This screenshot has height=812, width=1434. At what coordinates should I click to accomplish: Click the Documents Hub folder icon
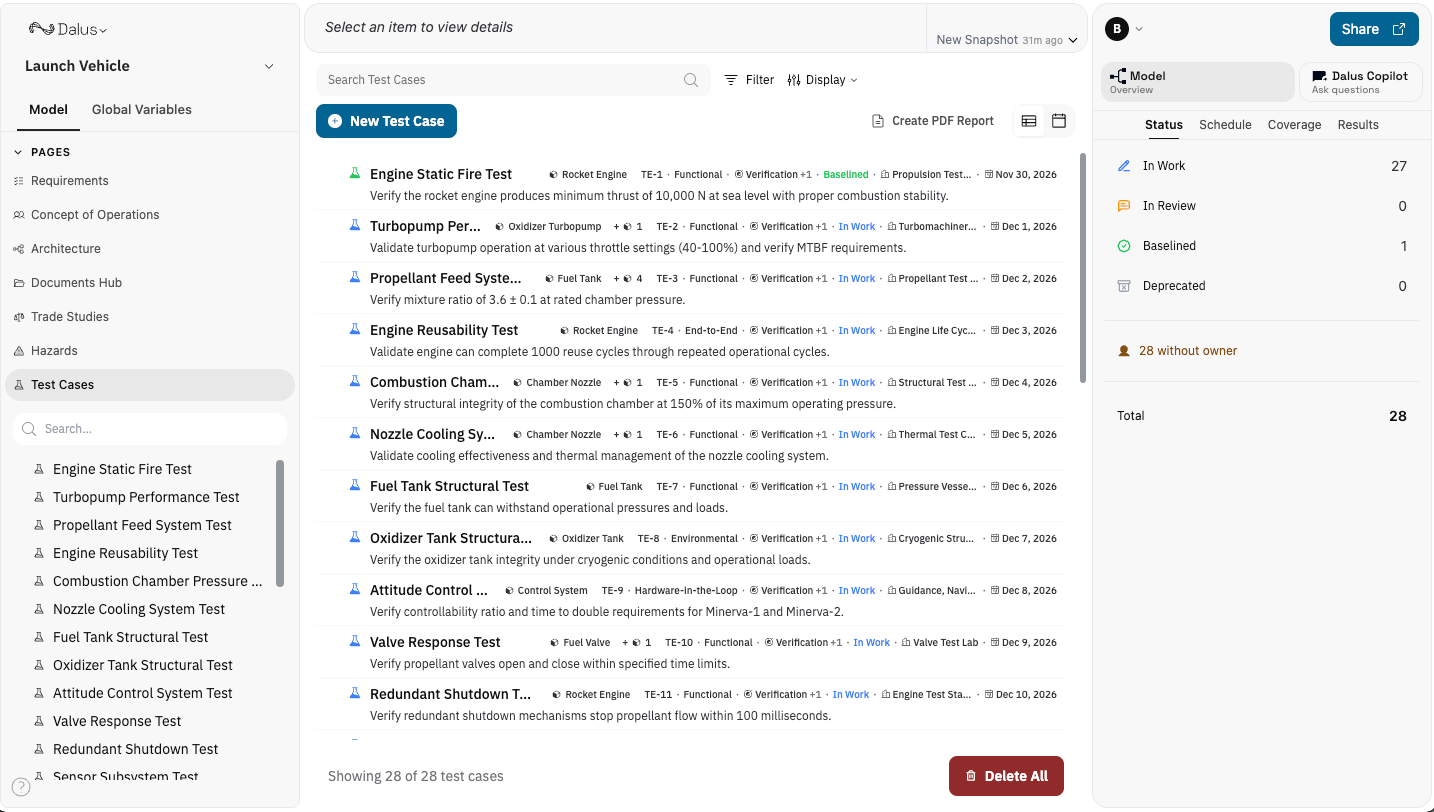[x=18, y=283]
